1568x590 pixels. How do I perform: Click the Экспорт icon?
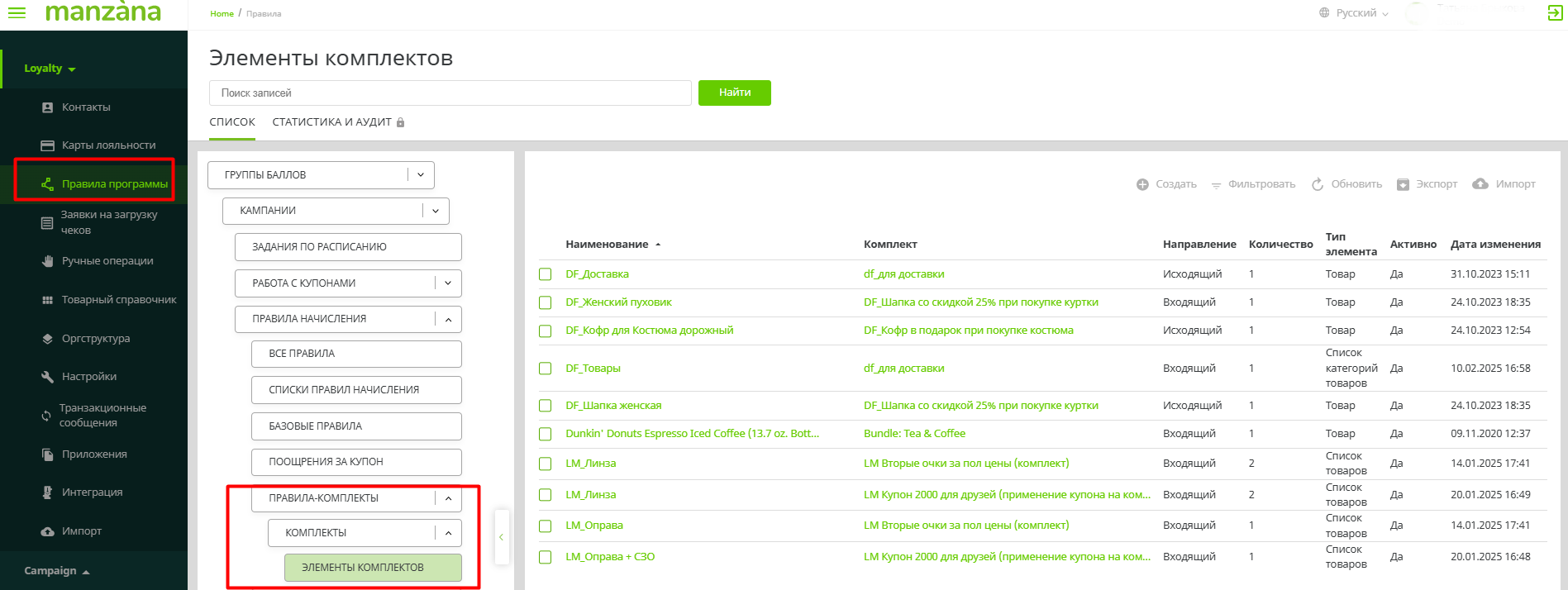coord(1403,184)
